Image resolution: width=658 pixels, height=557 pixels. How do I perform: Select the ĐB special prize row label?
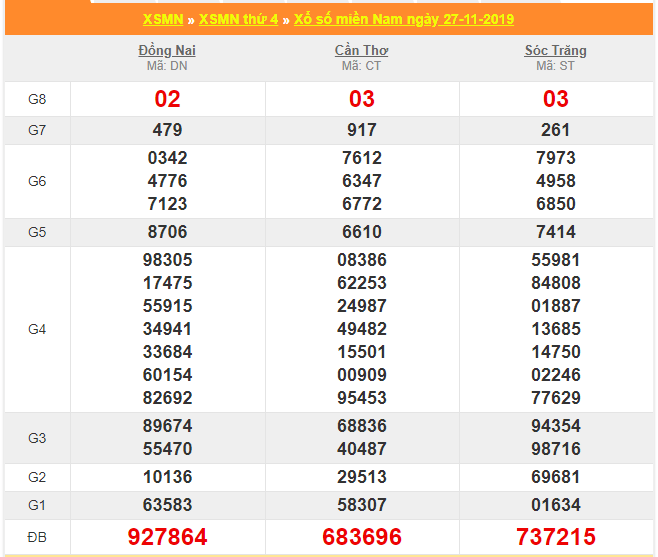[37, 537]
